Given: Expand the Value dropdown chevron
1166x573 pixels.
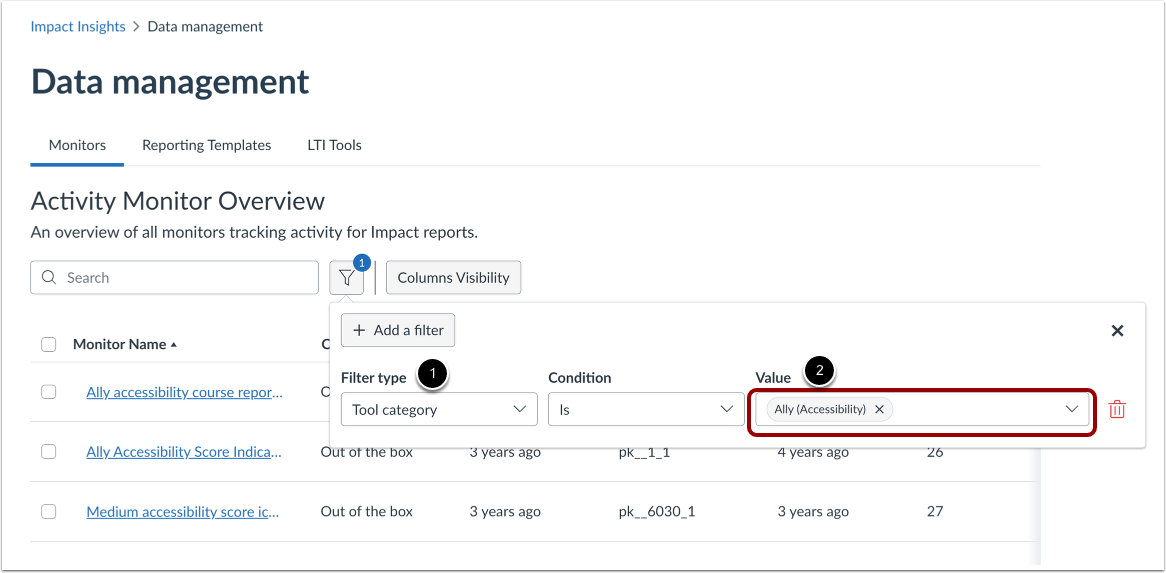Looking at the screenshot, I should click(1072, 409).
